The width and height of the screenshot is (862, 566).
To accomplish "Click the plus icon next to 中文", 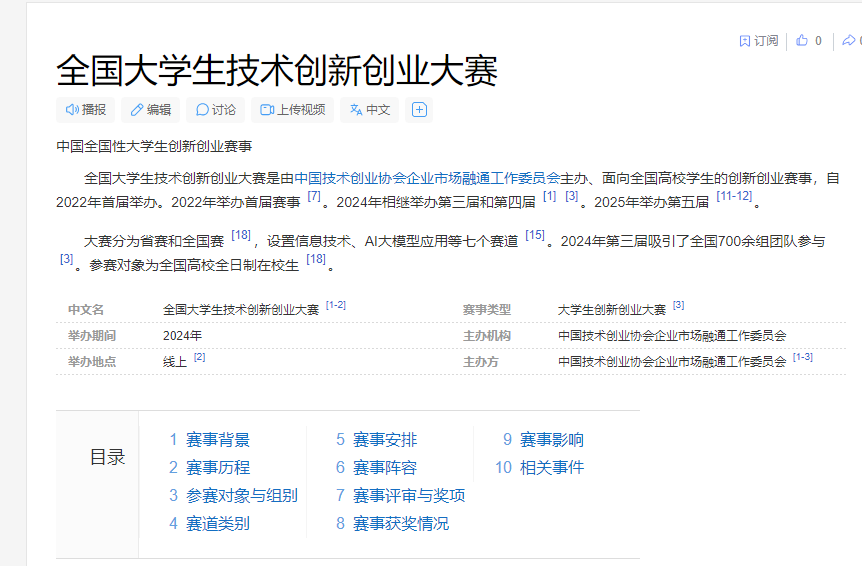I will pos(420,110).
